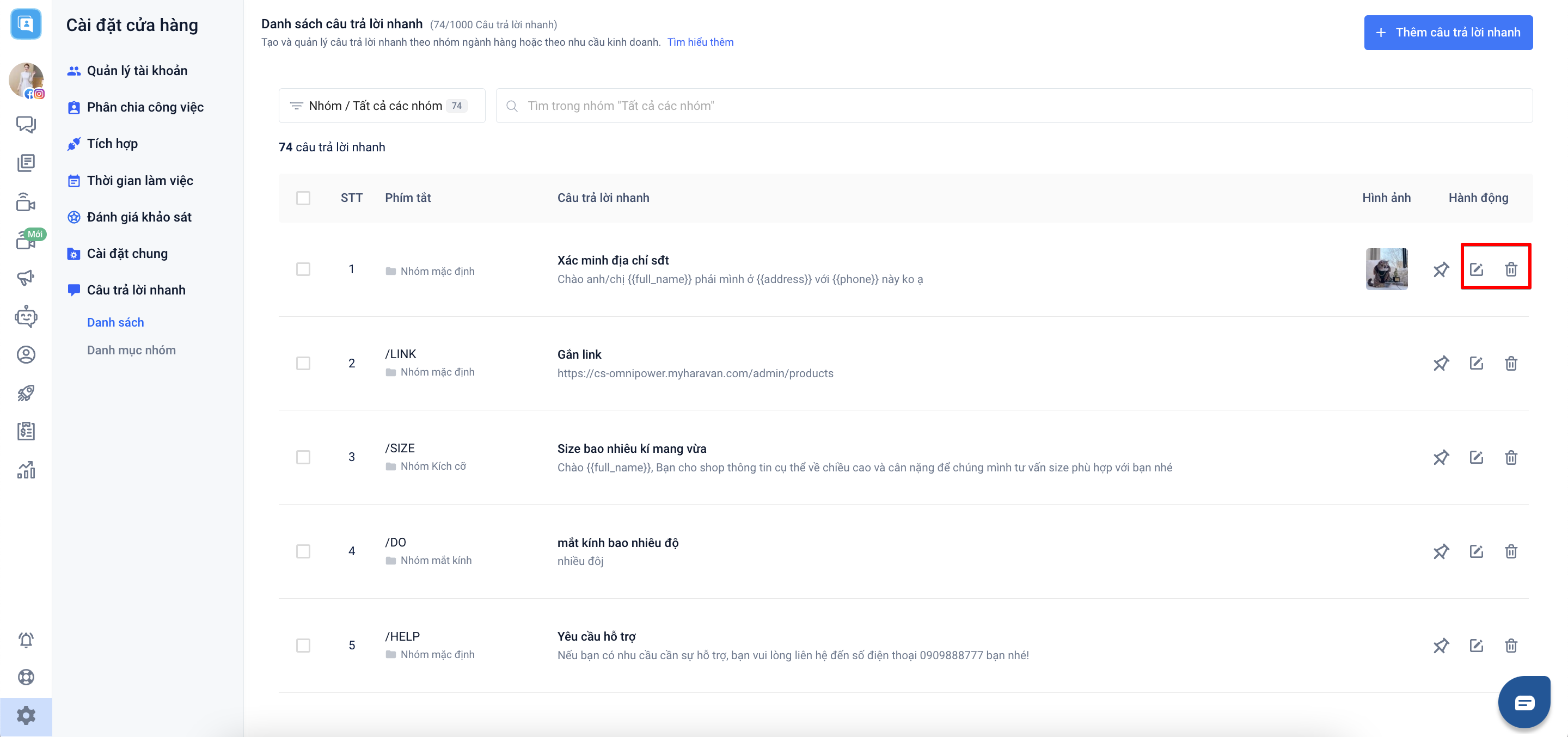Pin the /DO quick reply
The height and width of the screenshot is (737, 1568).
[x=1440, y=551]
